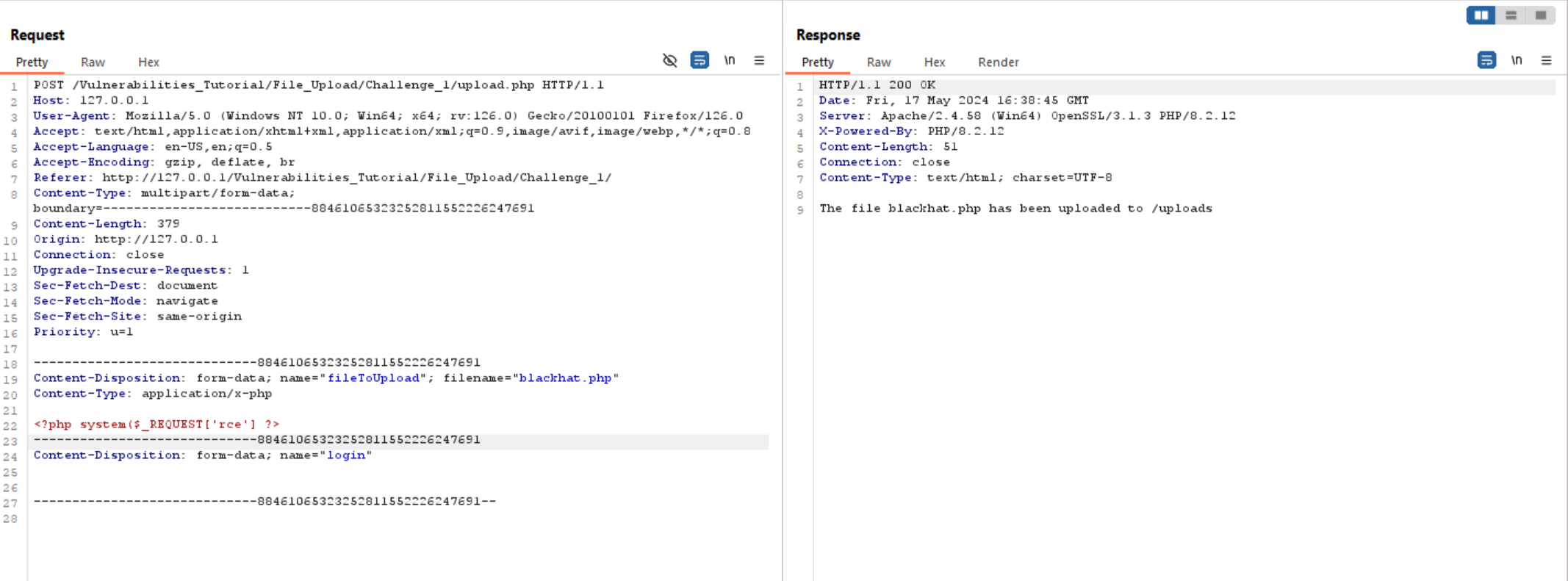
Task: Click the filename blackhat.php value in request
Action: [565, 378]
